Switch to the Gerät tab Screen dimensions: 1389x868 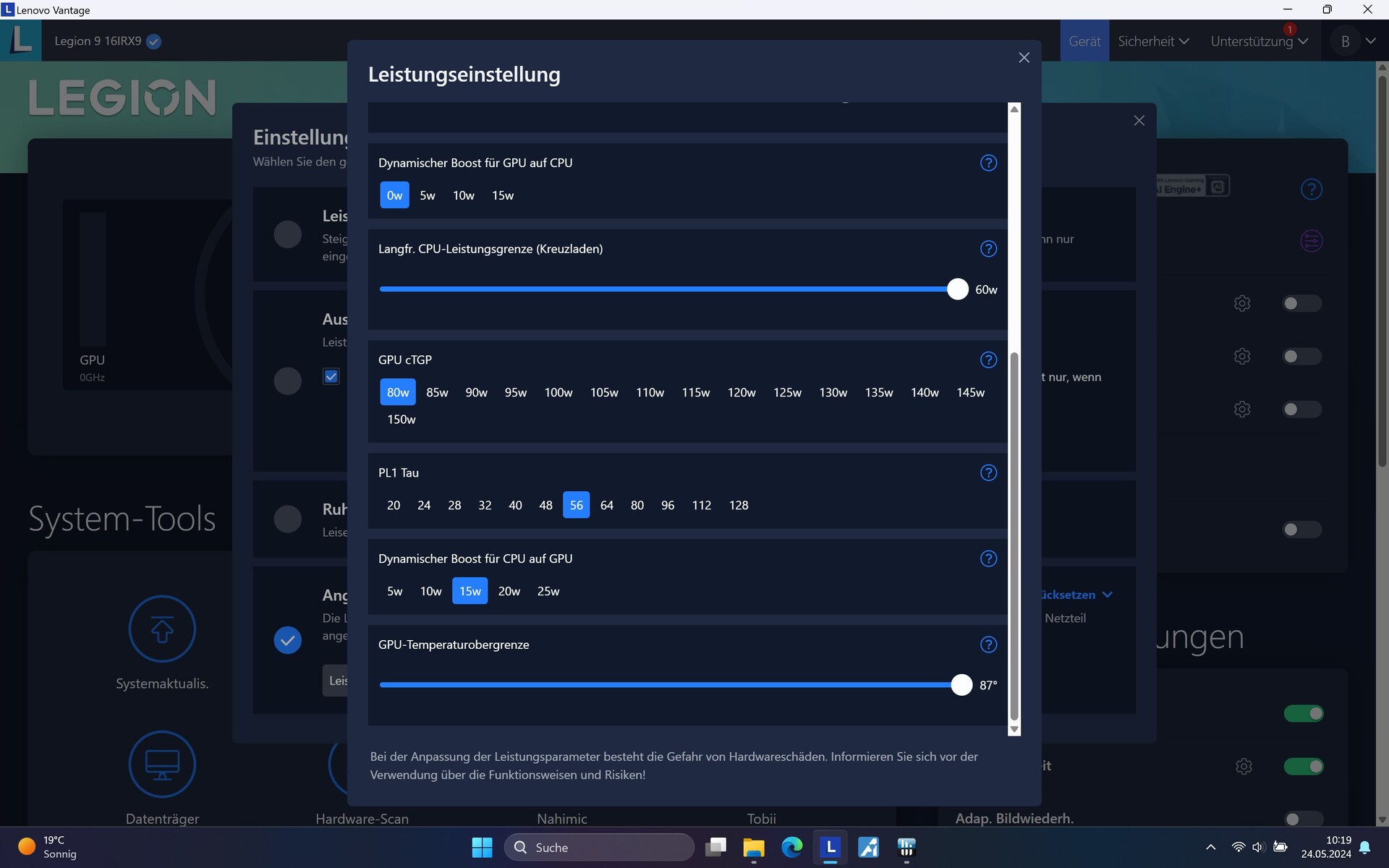[1084, 41]
